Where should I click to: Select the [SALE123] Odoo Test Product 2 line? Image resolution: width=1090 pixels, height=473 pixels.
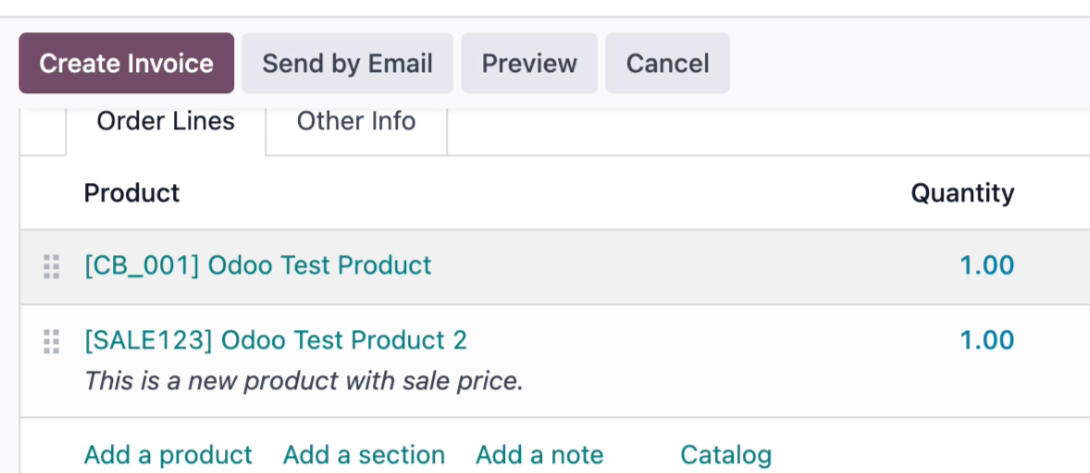tap(275, 341)
